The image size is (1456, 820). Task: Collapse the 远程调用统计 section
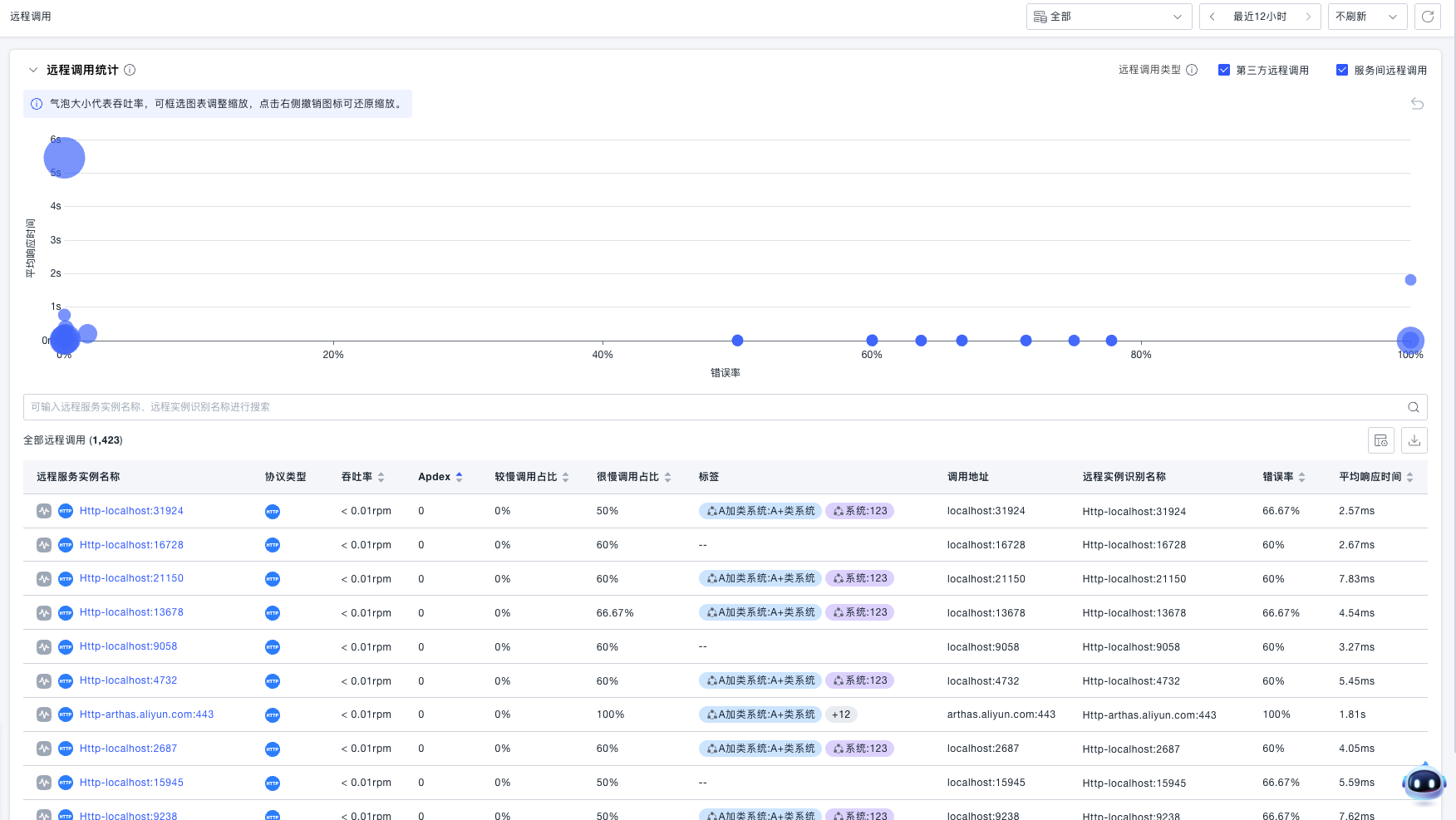(x=33, y=70)
